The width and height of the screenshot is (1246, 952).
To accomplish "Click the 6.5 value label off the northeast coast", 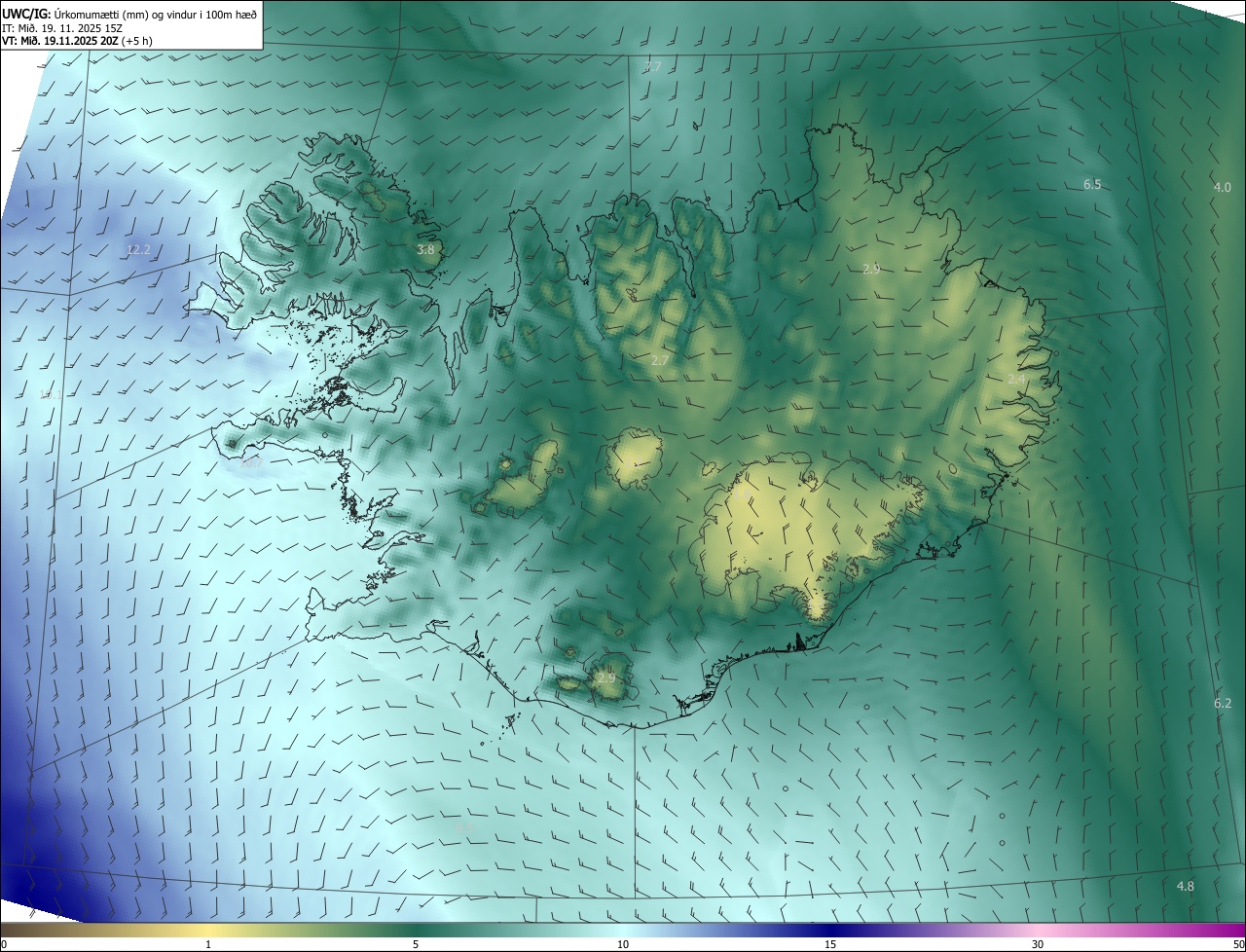I will pos(1092,185).
